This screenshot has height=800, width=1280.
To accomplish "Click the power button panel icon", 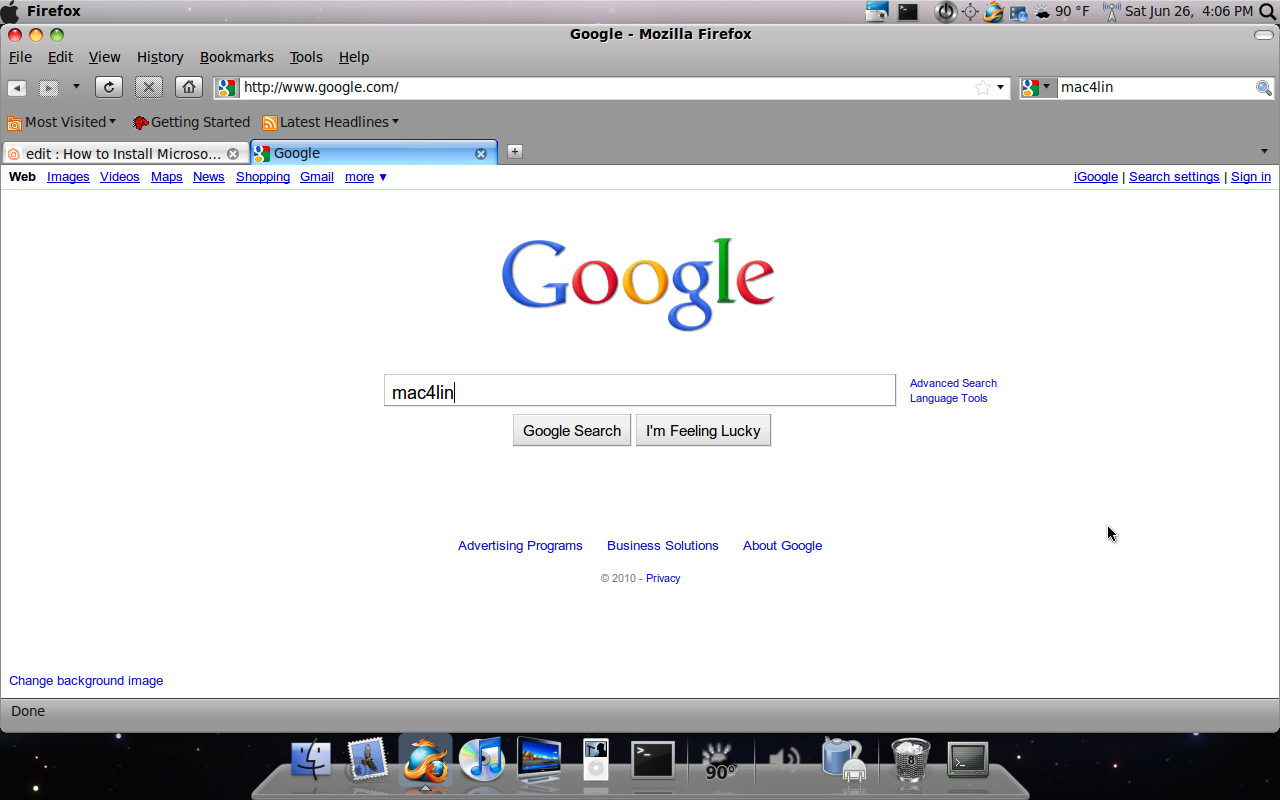I will [x=945, y=12].
